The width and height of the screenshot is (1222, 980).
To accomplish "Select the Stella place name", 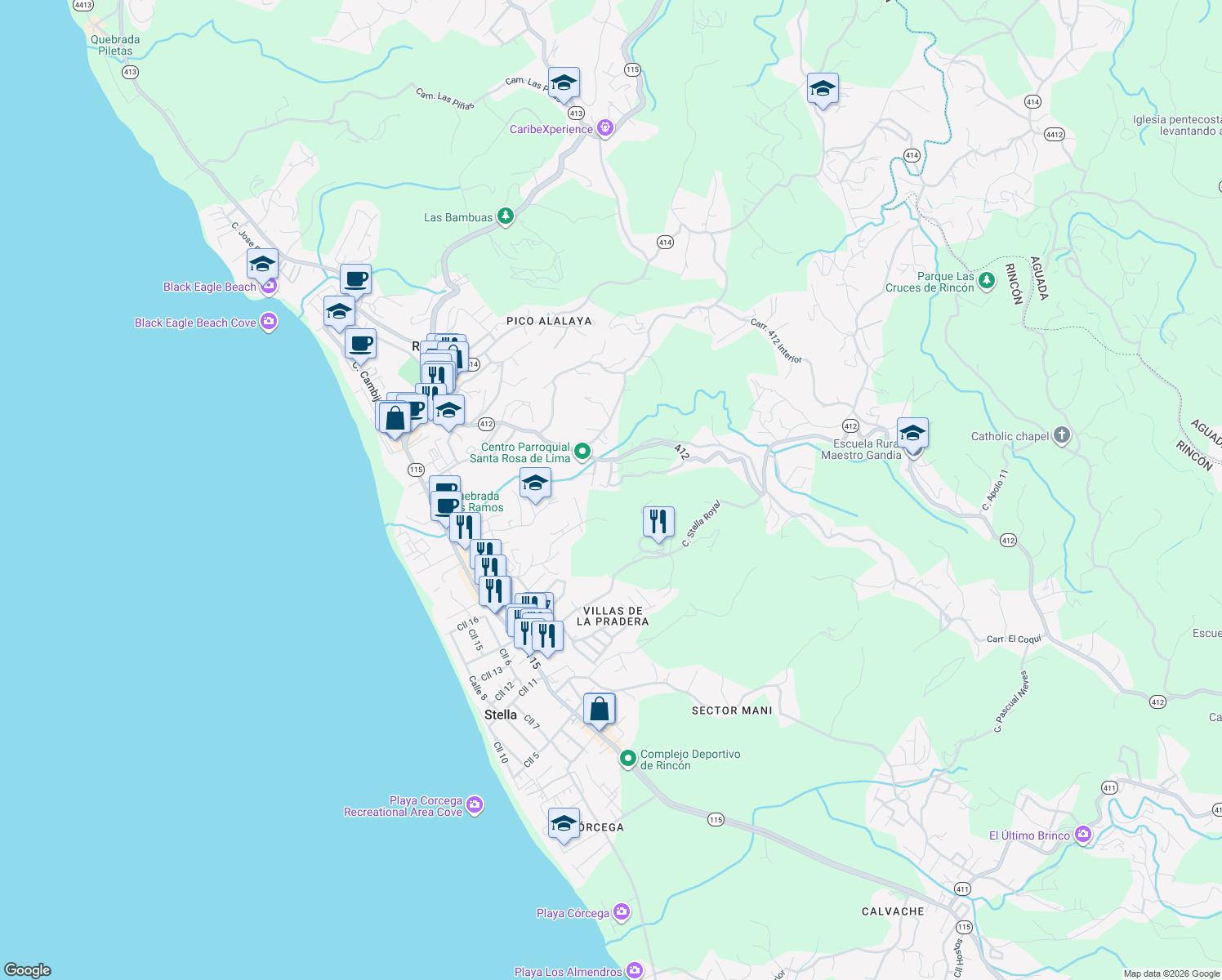I will 499,715.
